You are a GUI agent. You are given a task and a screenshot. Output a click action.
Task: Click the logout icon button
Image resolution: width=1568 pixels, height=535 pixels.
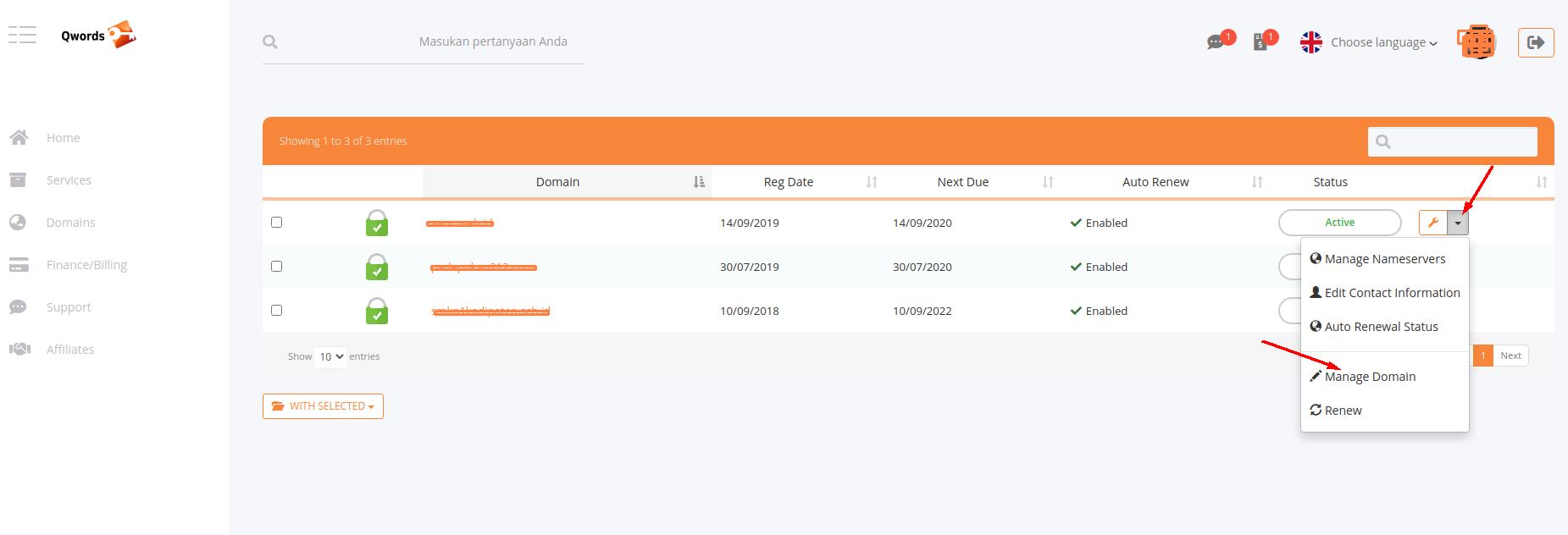pos(1535,42)
